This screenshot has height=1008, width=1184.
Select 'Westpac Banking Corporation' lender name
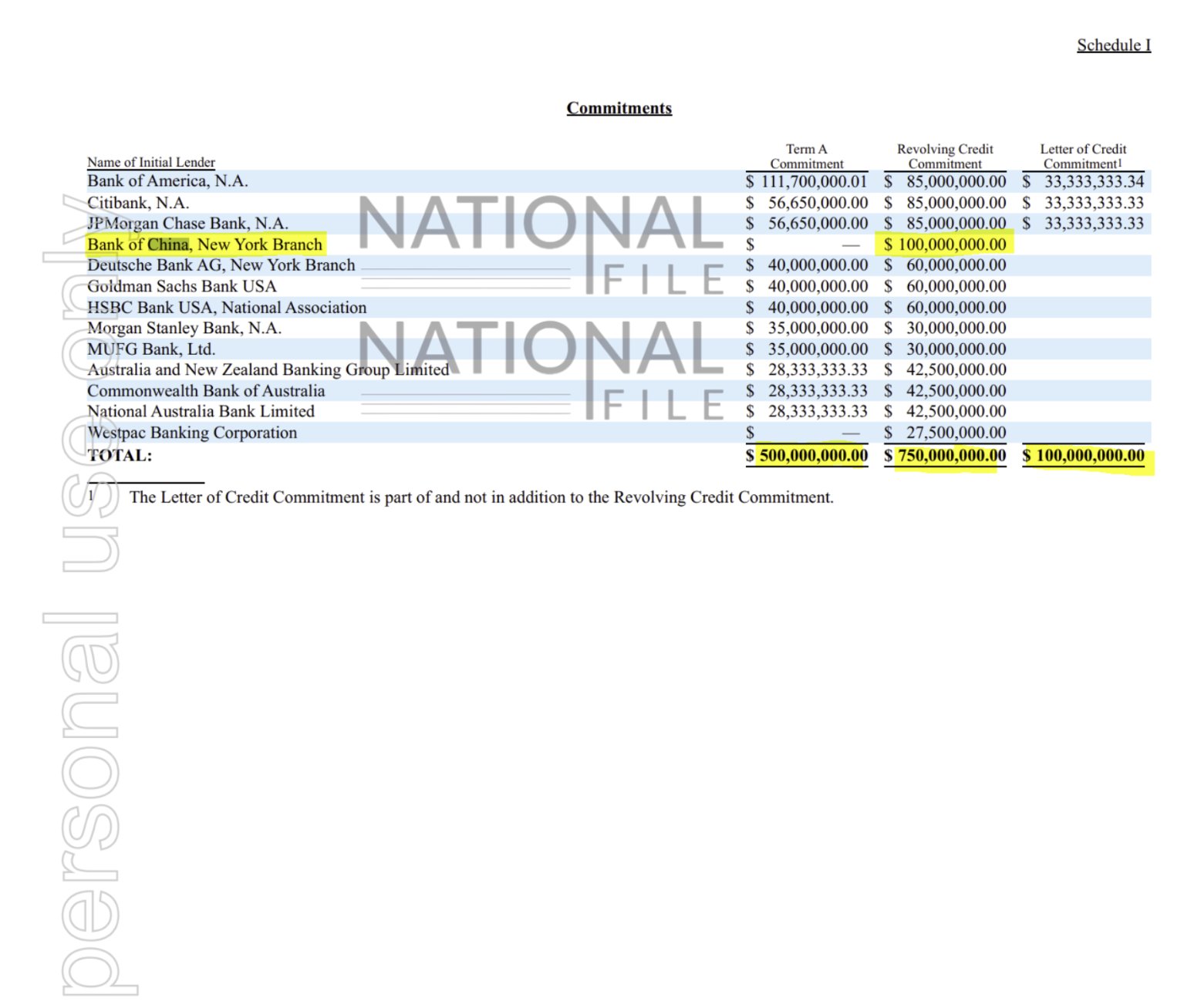[x=192, y=433]
